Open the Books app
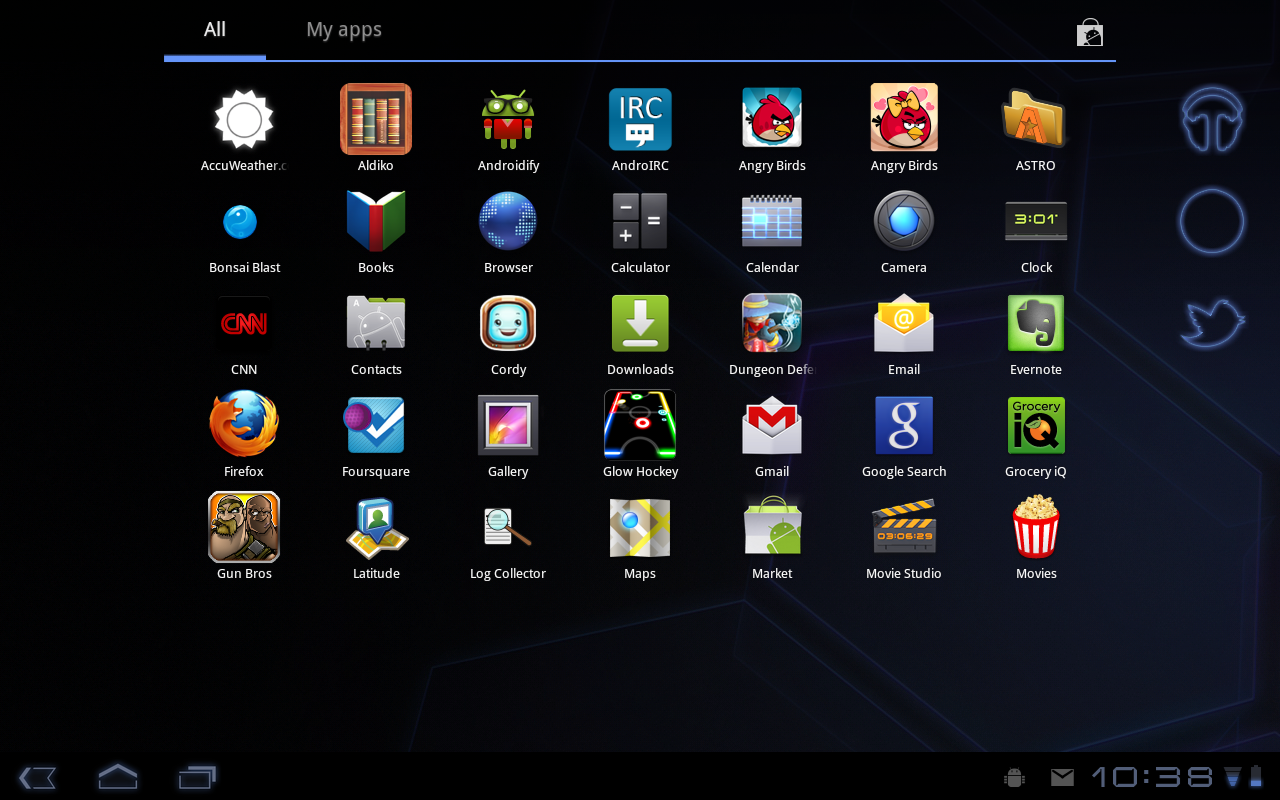1280x800 pixels. point(376,221)
